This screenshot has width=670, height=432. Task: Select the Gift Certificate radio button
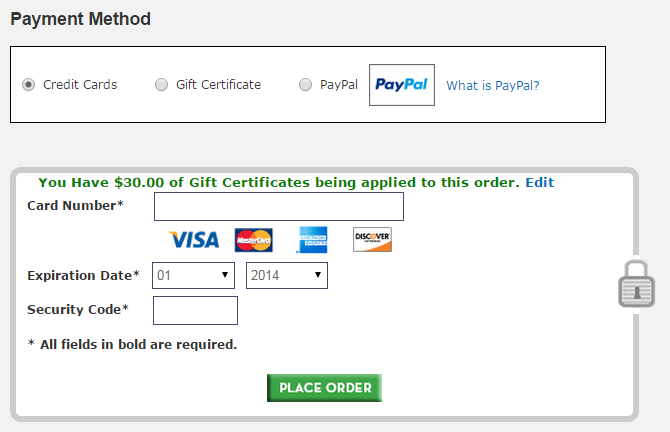click(162, 85)
